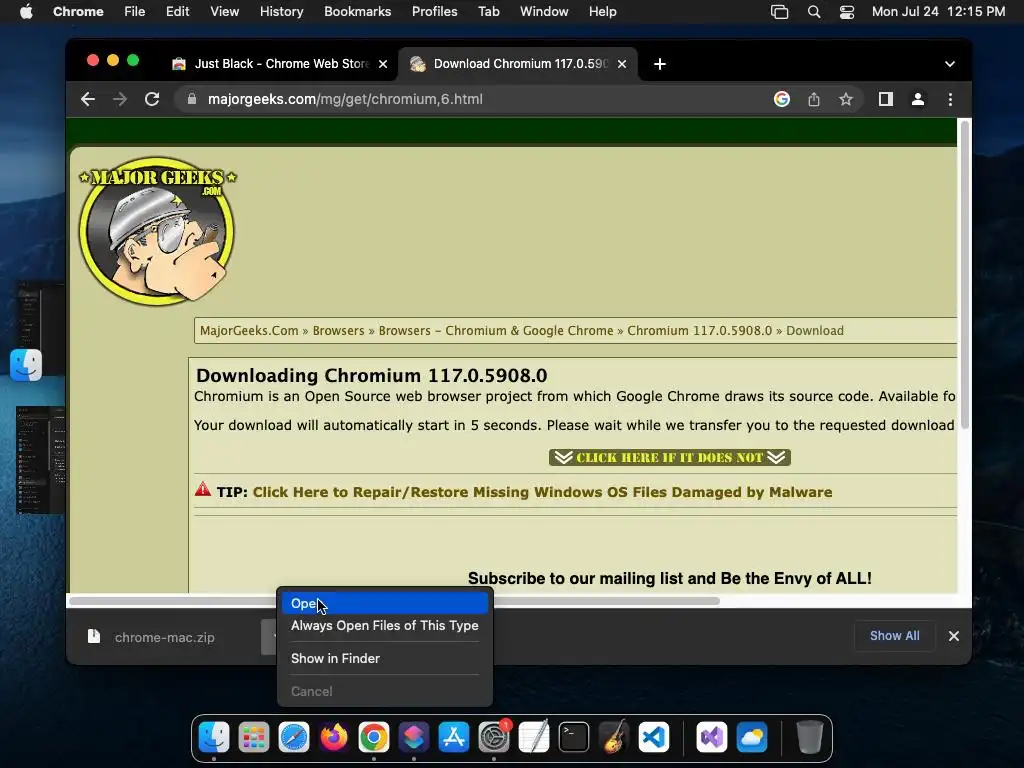Image resolution: width=1024 pixels, height=768 pixels.
Task: Click the Google Chrome Dock icon
Action: pyautogui.click(x=374, y=738)
